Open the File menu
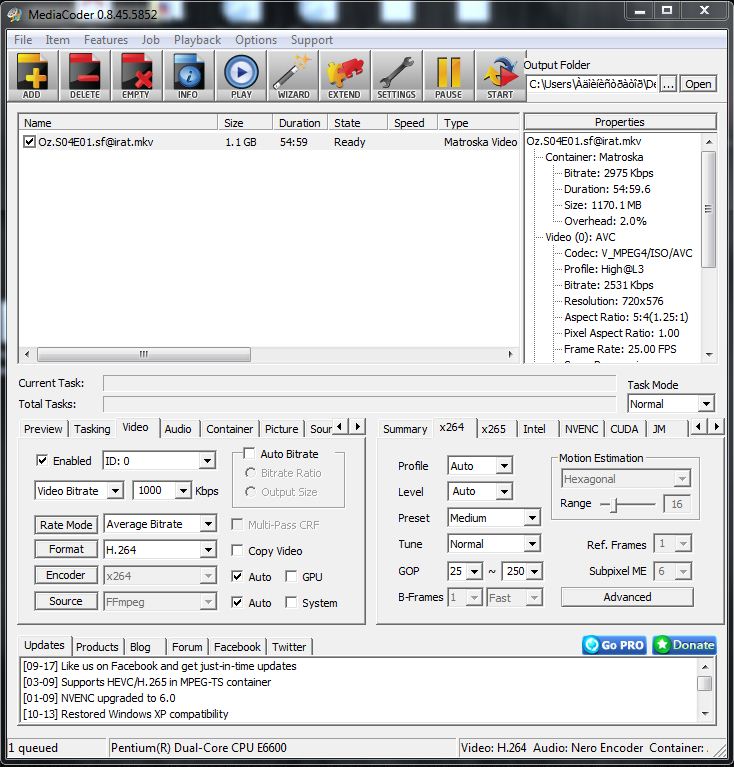This screenshot has width=734, height=767. [23, 40]
